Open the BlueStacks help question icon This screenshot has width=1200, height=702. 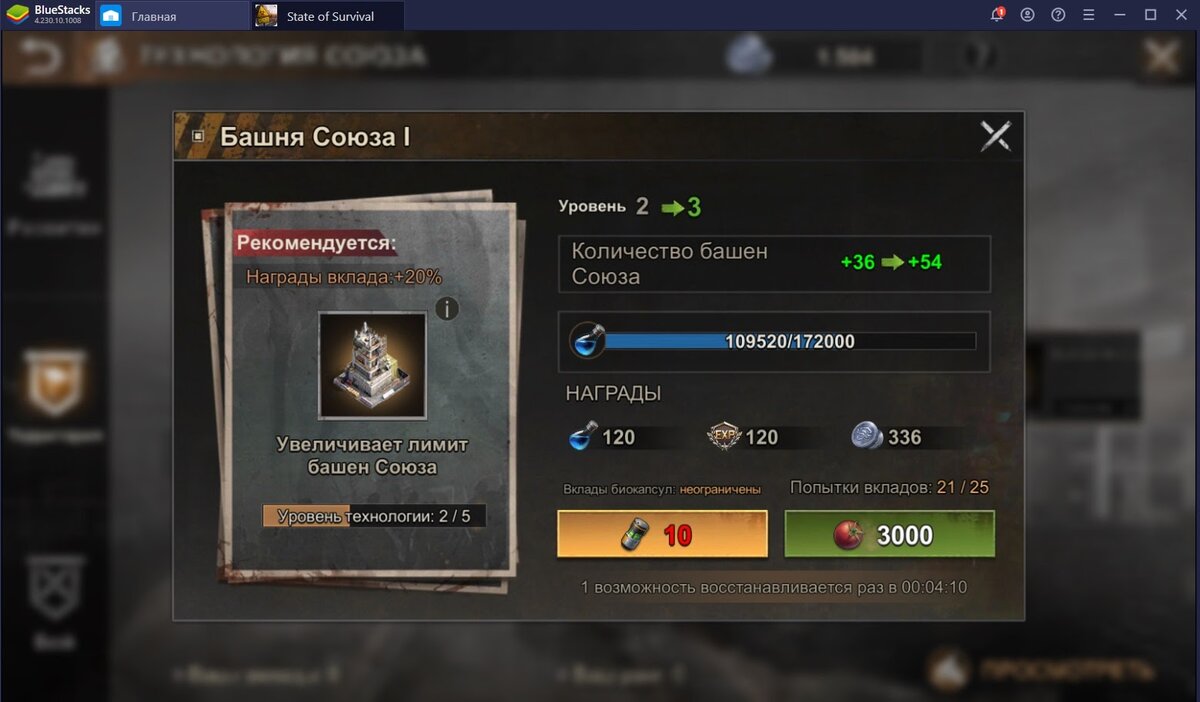click(x=1058, y=15)
